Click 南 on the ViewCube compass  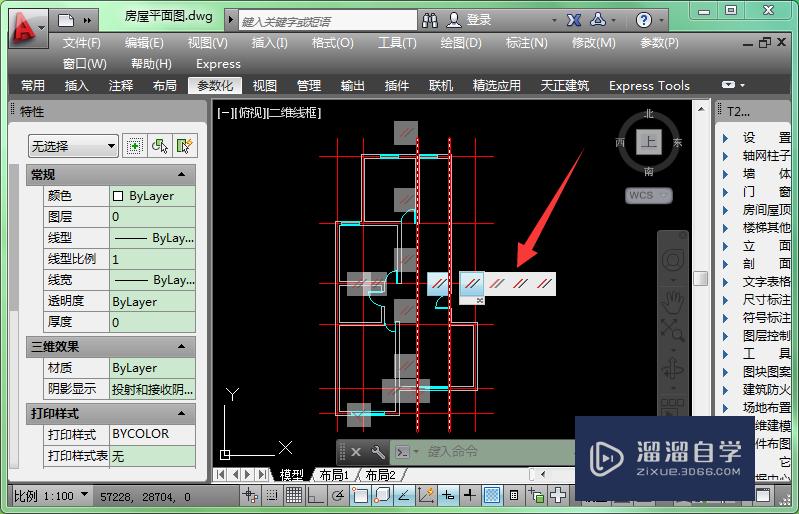648,171
